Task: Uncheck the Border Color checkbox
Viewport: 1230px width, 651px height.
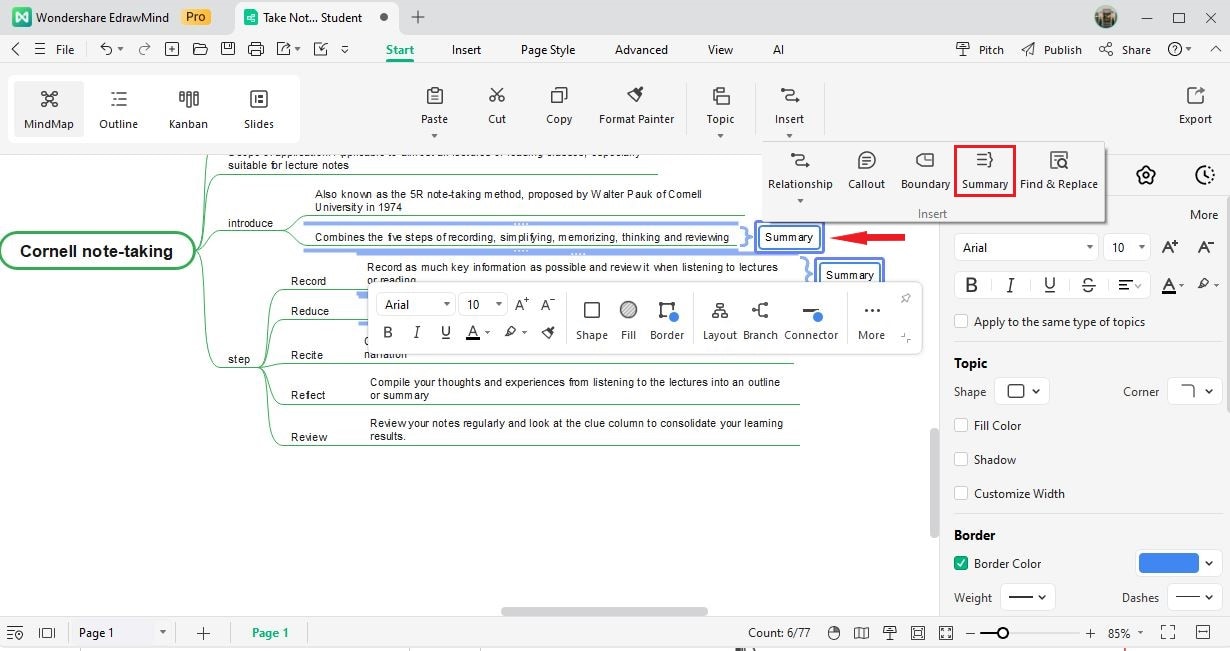Action: 961,564
